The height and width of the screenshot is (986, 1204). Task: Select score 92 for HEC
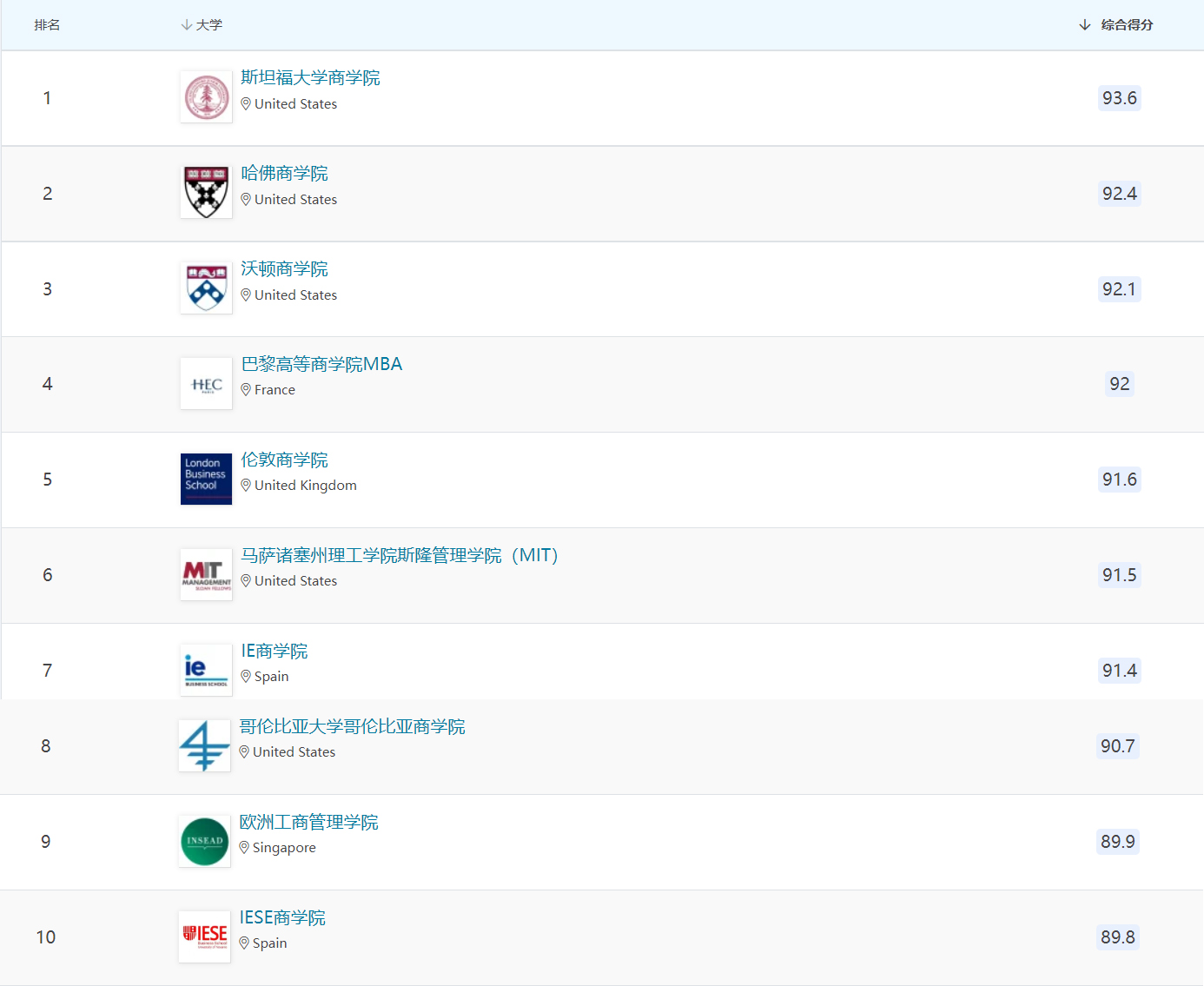[x=1119, y=384]
